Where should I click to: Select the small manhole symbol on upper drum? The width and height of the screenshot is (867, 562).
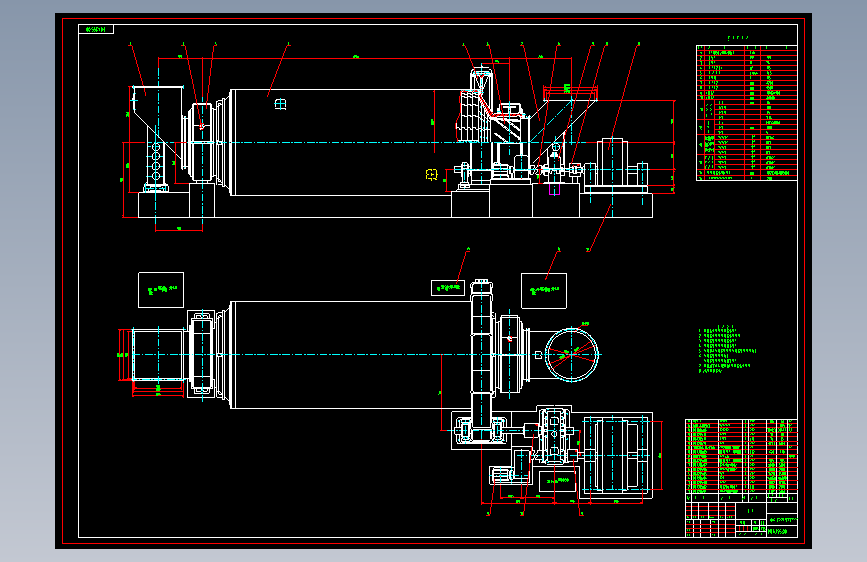coord(281,104)
